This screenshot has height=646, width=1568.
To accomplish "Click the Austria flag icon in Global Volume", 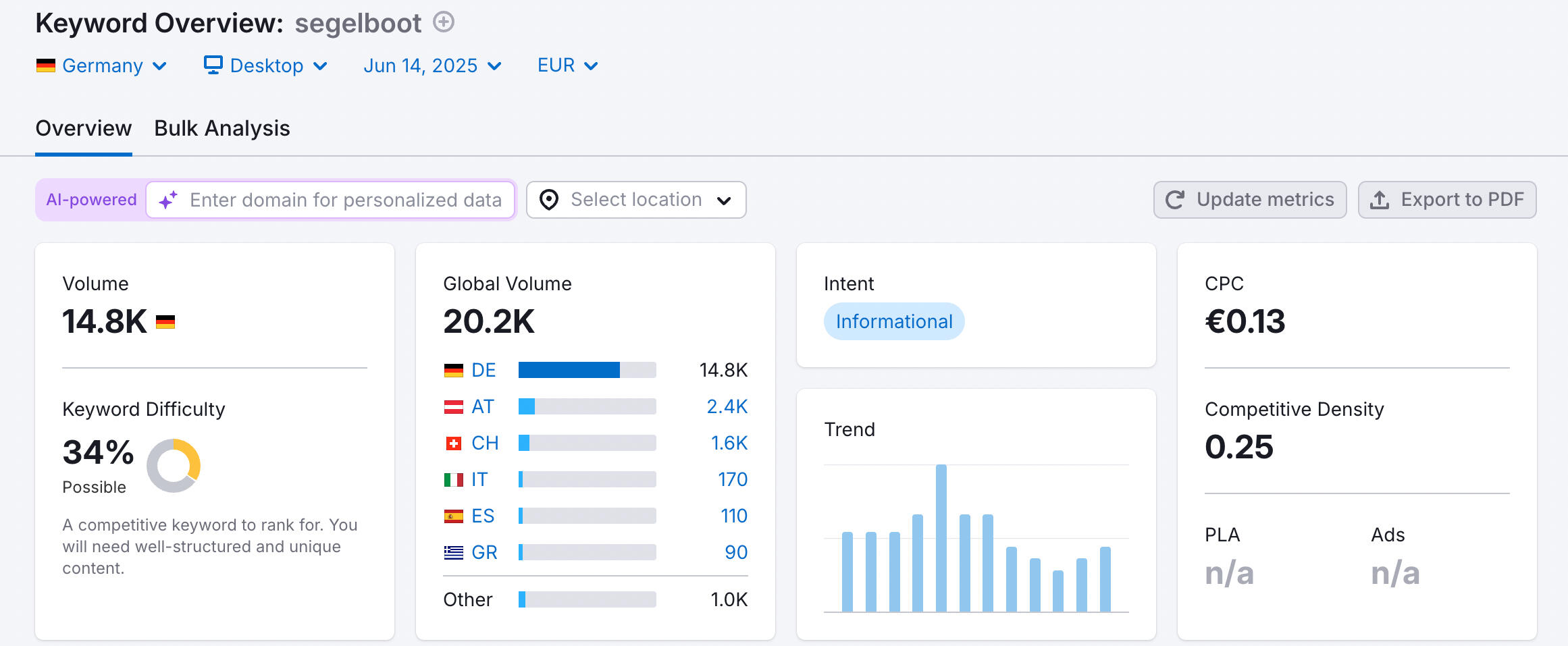I will (x=453, y=407).
